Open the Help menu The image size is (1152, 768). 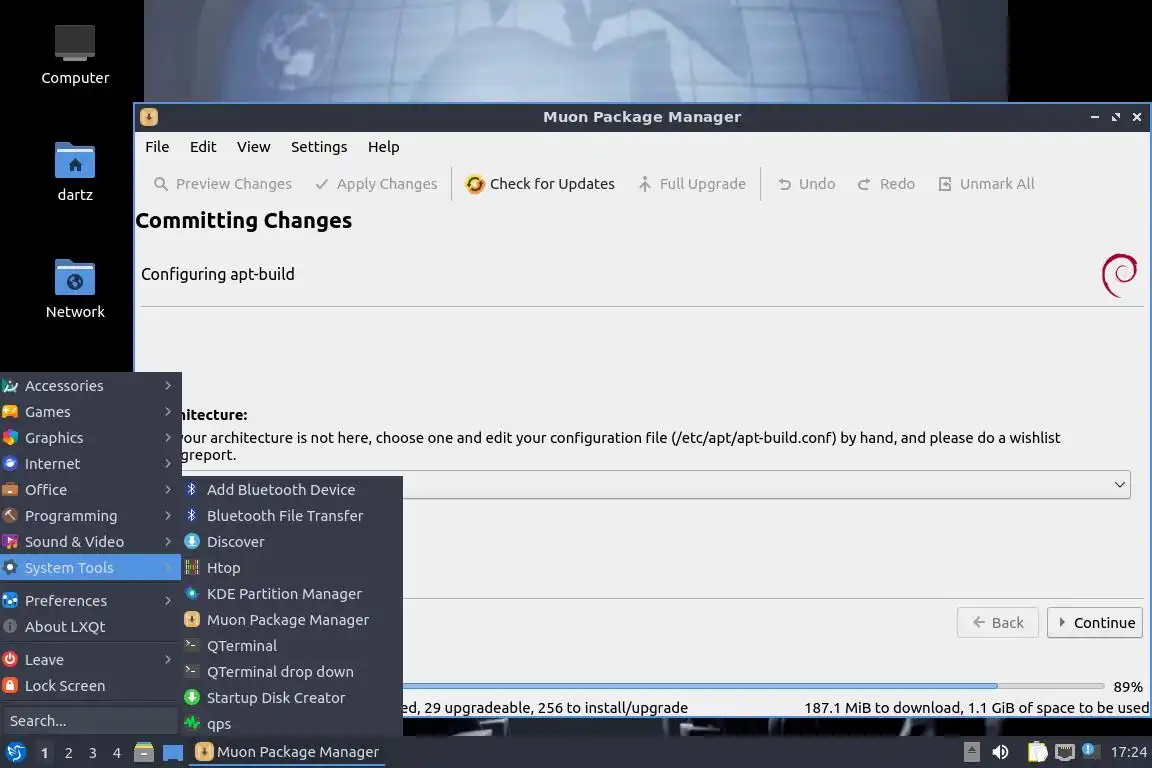[384, 147]
